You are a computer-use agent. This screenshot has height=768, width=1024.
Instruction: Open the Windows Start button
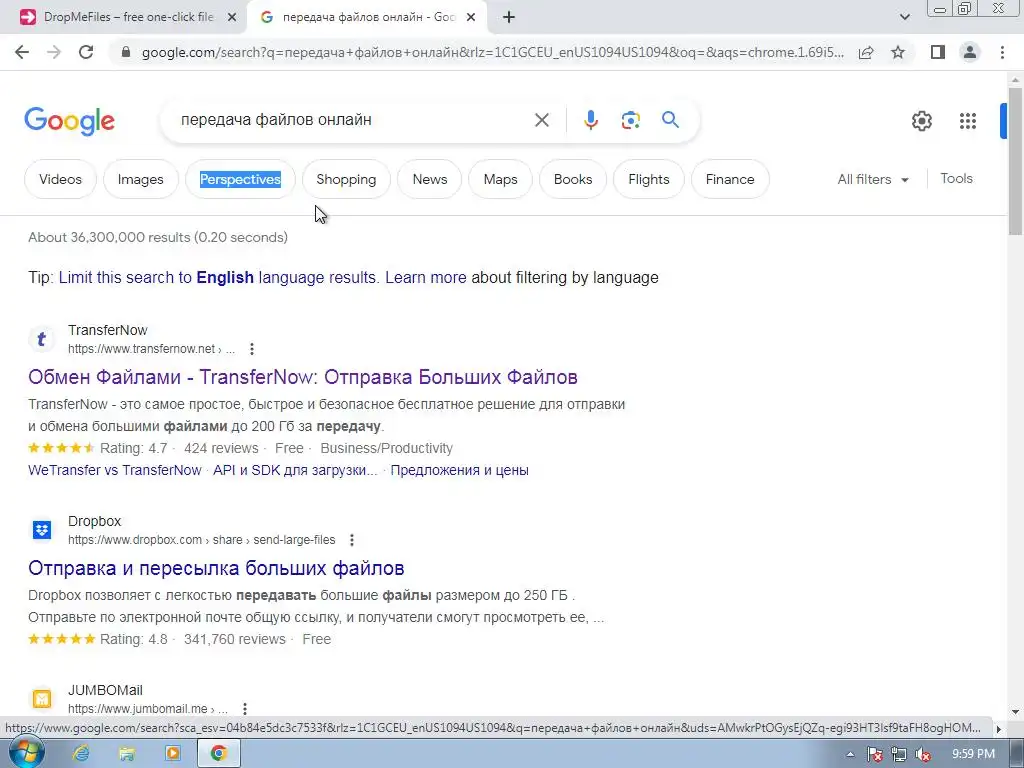click(25, 753)
